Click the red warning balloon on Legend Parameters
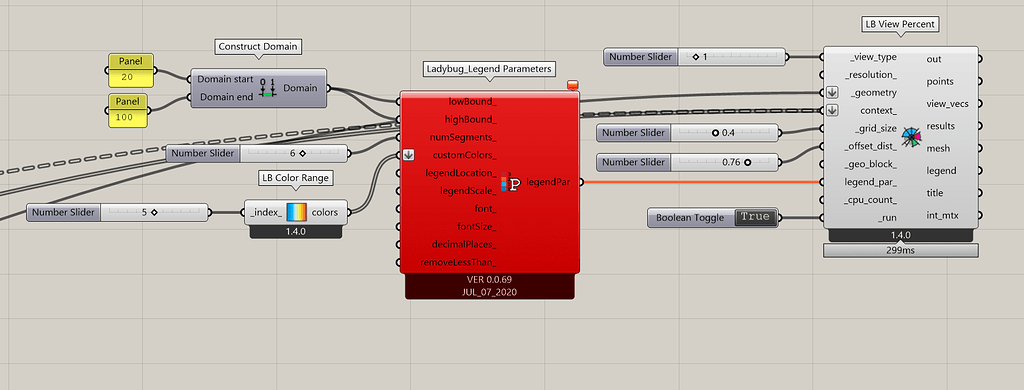The width and height of the screenshot is (1024, 390). (573, 85)
